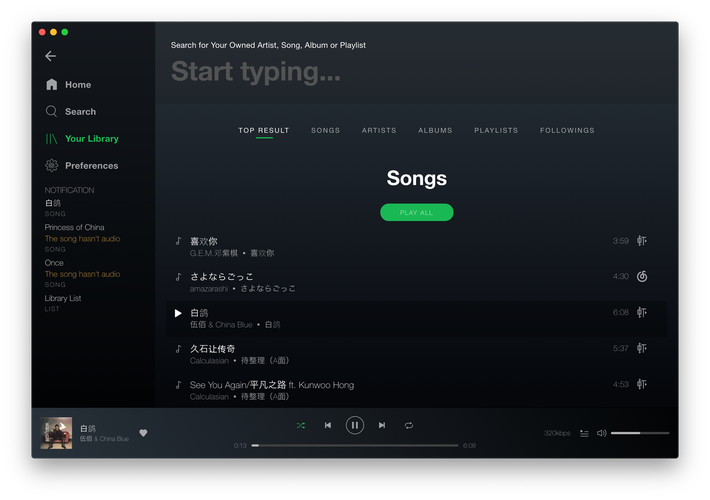The width and height of the screenshot is (710, 500).
Task: Open Home from the sidebar
Action: click(69, 85)
